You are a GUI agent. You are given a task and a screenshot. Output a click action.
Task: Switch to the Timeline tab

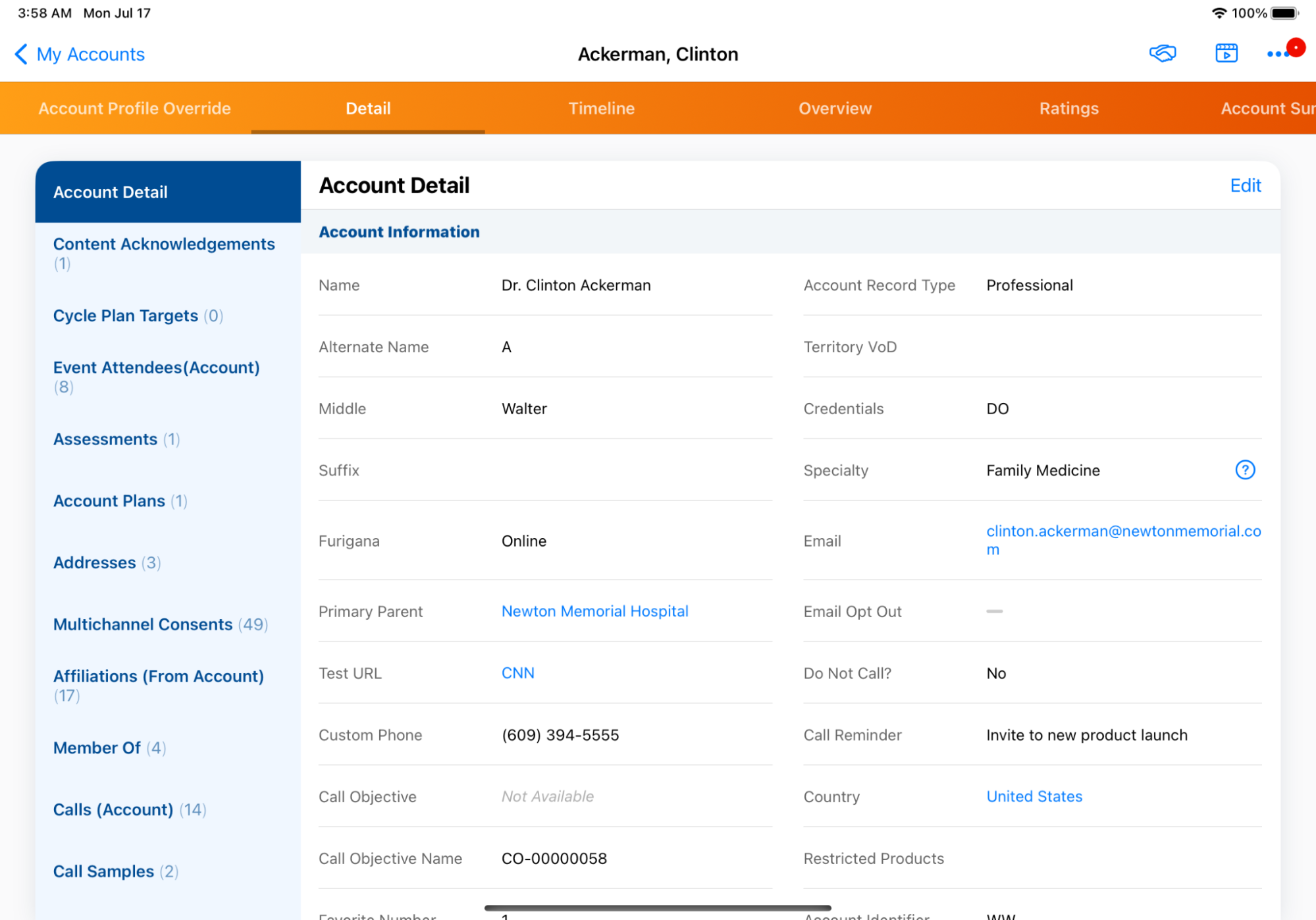tap(601, 109)
